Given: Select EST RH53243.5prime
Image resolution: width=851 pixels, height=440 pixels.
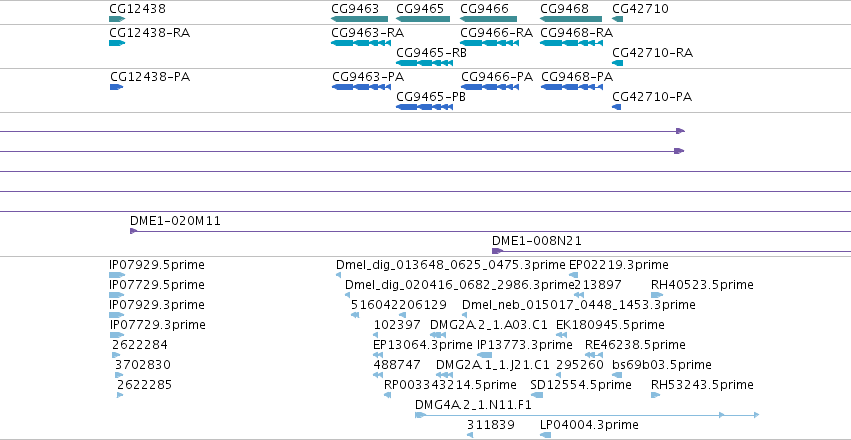Looking at the screenshot, I should (702, 385).
